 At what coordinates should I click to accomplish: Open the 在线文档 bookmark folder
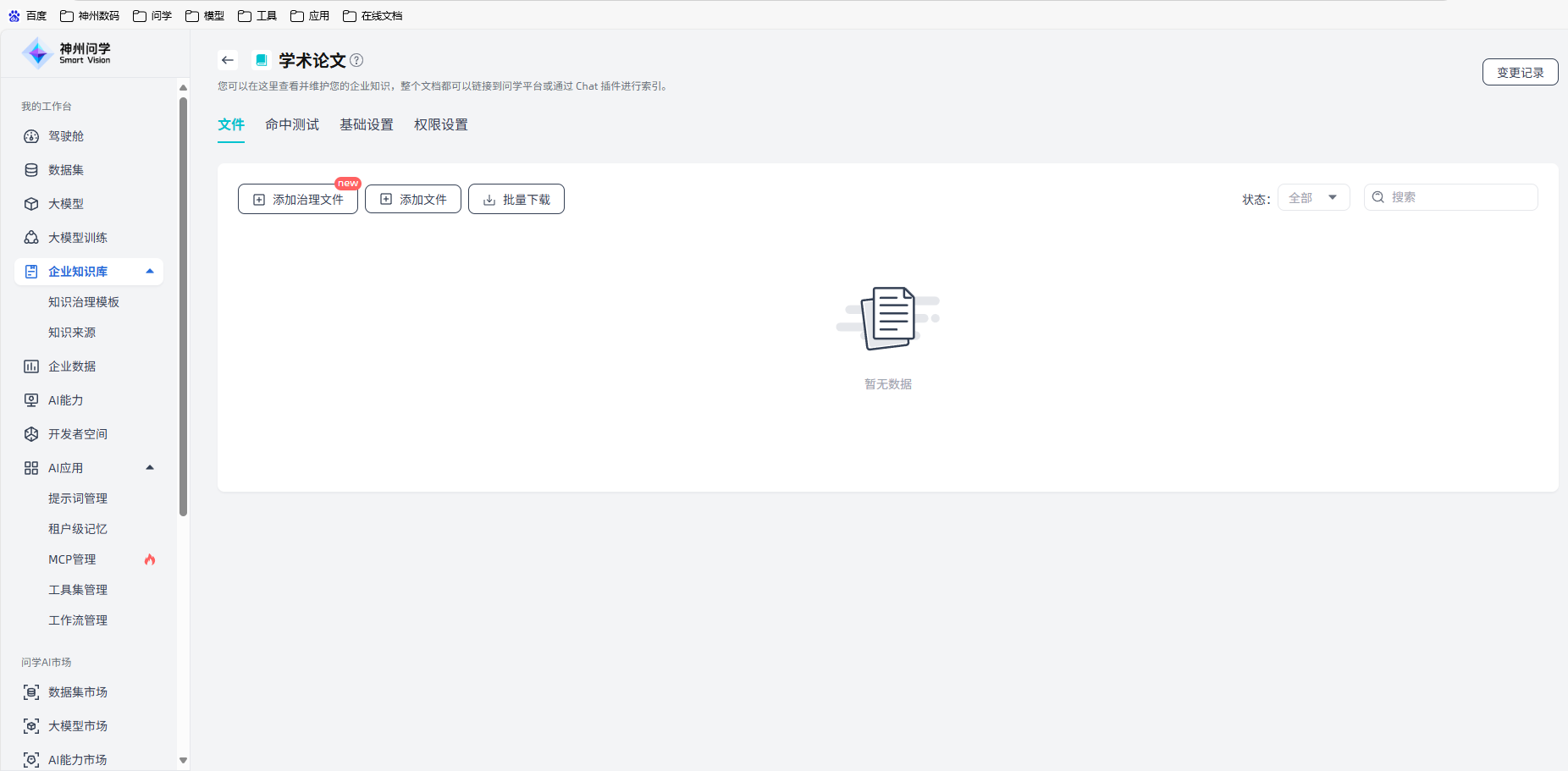(373, 16)
